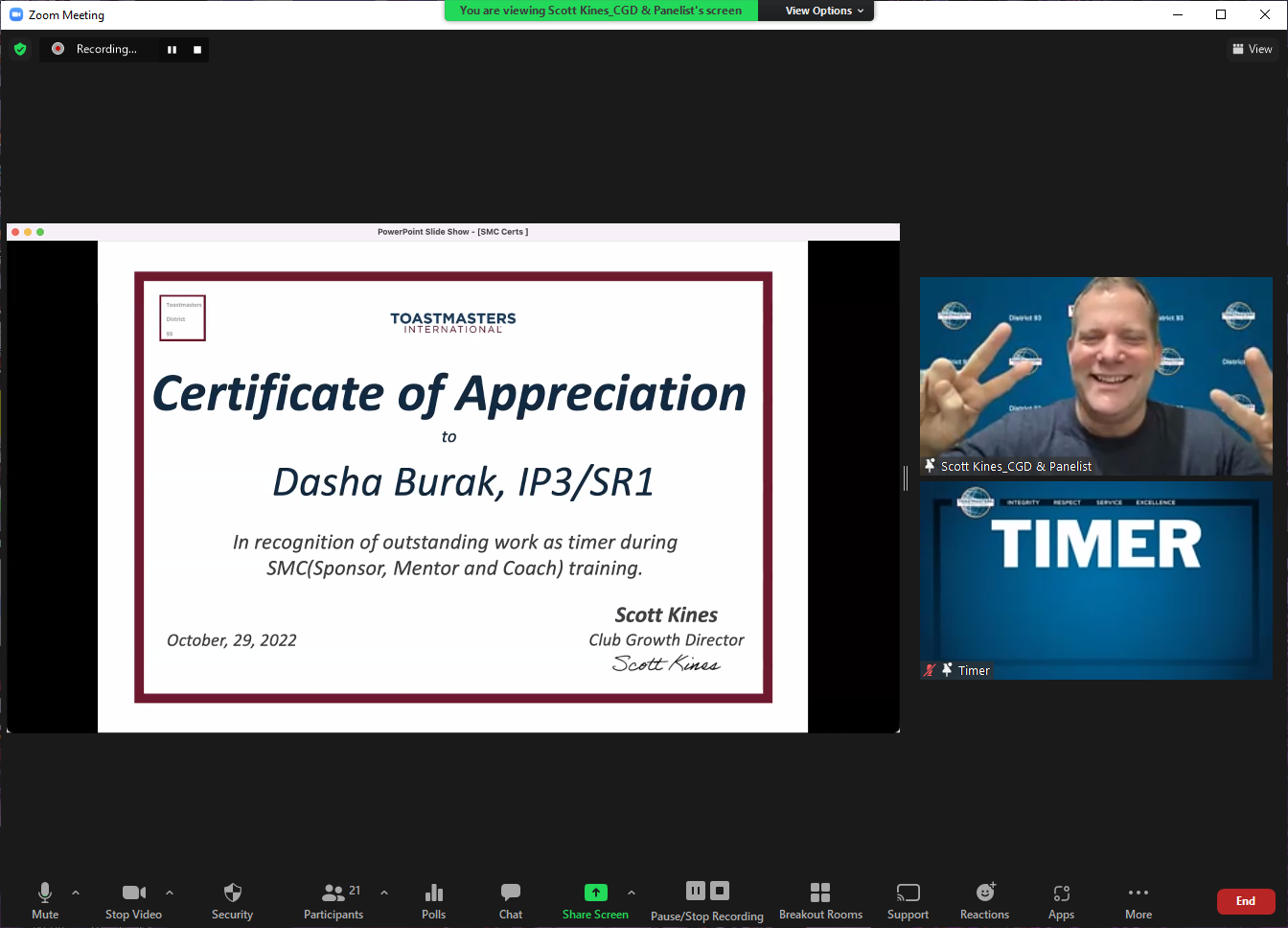Expand the Participants options arrow
The image size is (1288, 928).
(x=384, y=893)
